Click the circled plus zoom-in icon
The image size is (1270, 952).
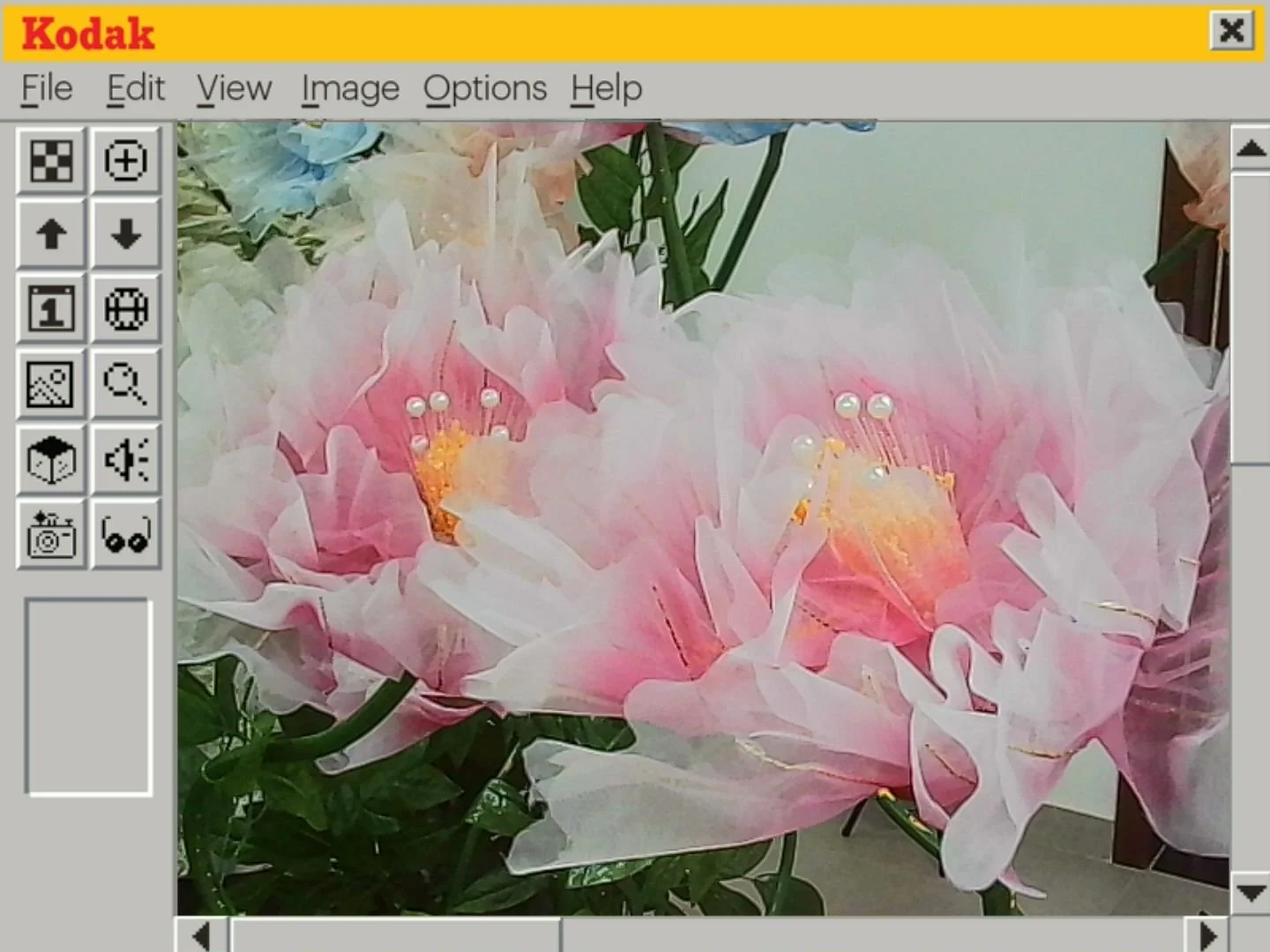point(126,160)
